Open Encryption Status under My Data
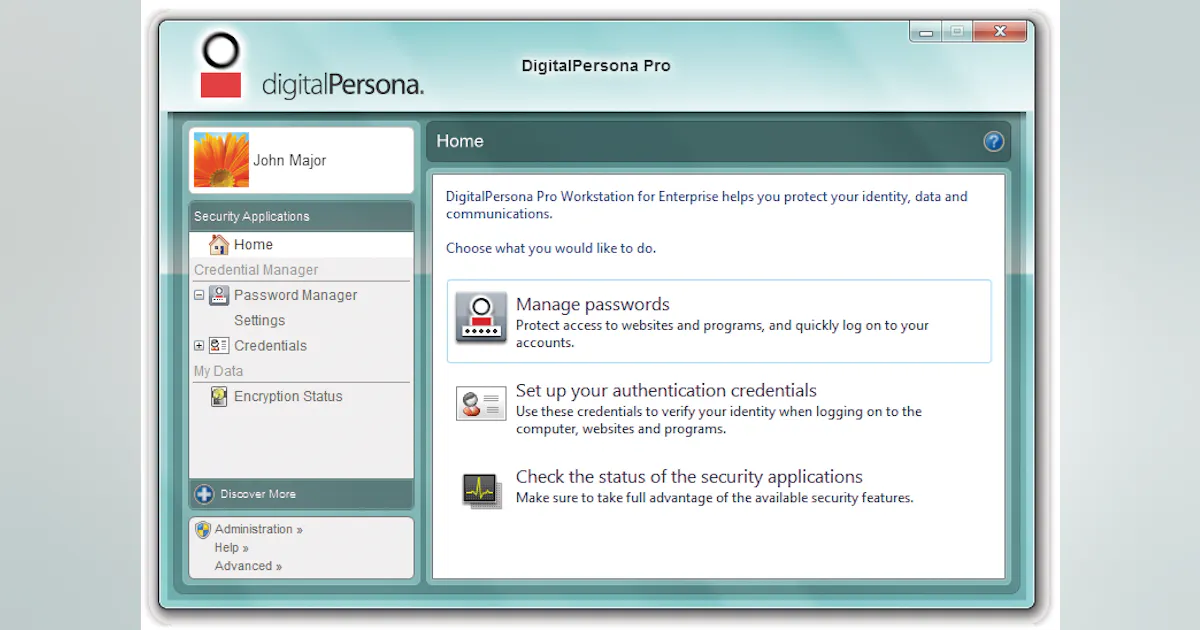Viewport: 1200px width, 630px height. 288,396
